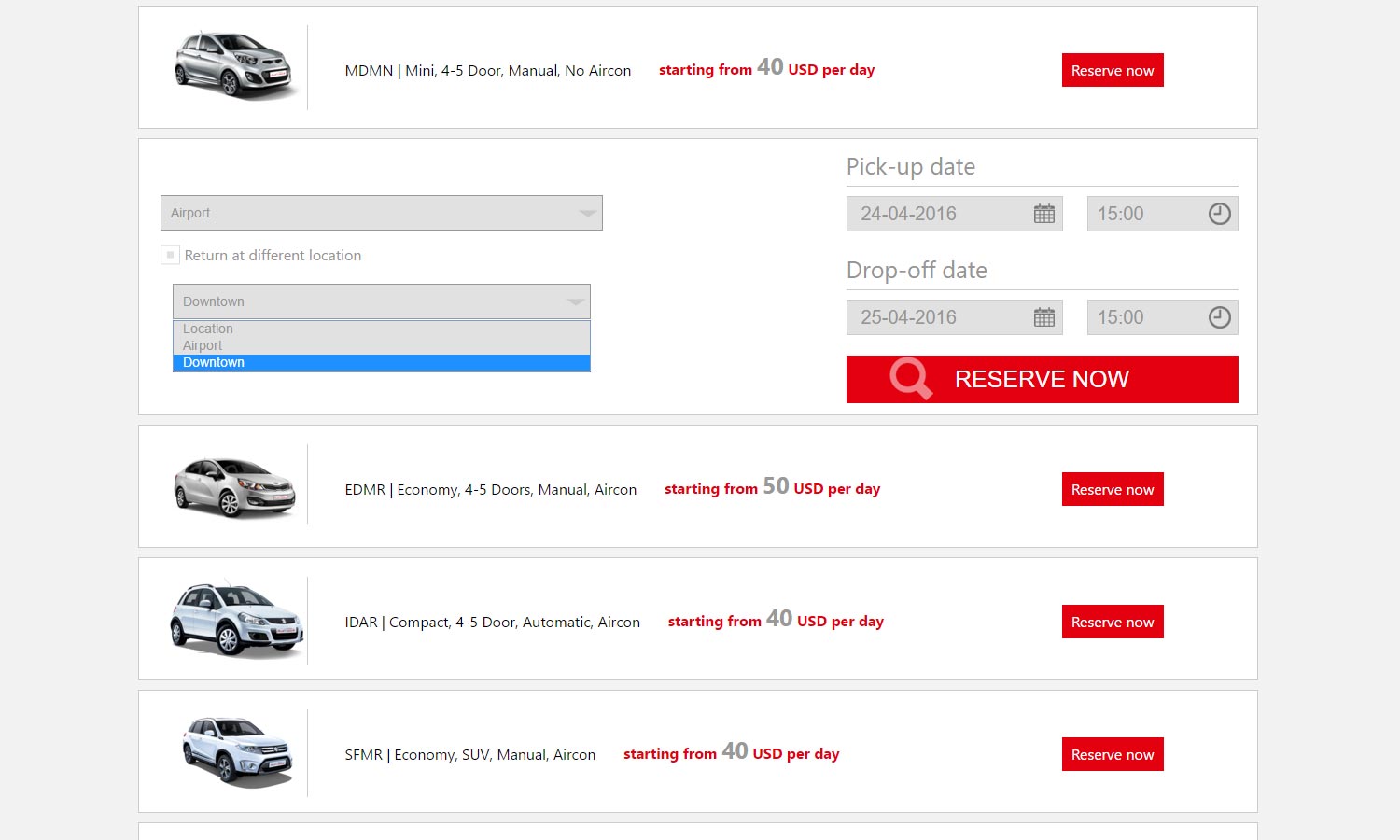Image resolution: width=1400 pixels, height=840 pixels.
Task: Reserve the EDMR Economy car
Action: click(1113, 489)
